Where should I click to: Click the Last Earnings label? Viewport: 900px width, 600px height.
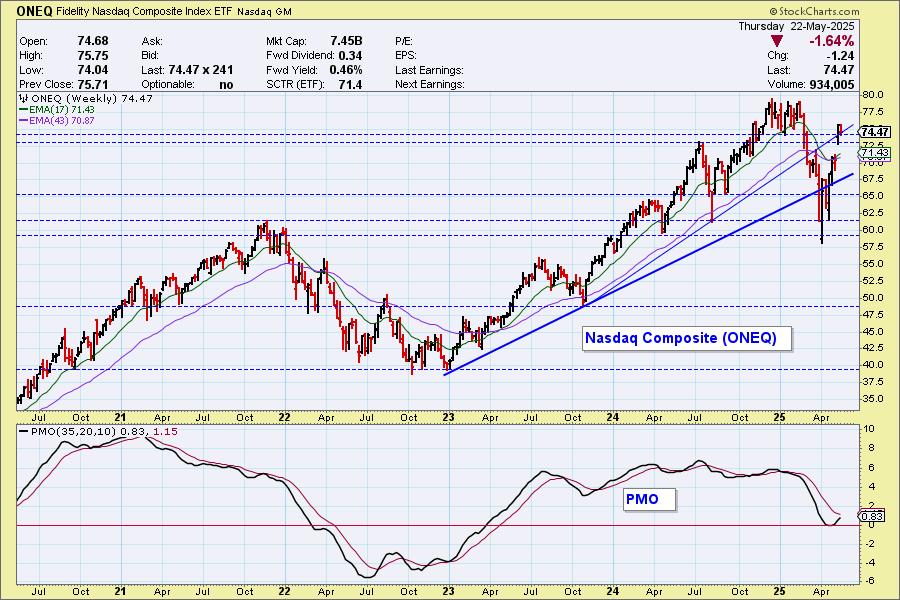pos(429,70)
